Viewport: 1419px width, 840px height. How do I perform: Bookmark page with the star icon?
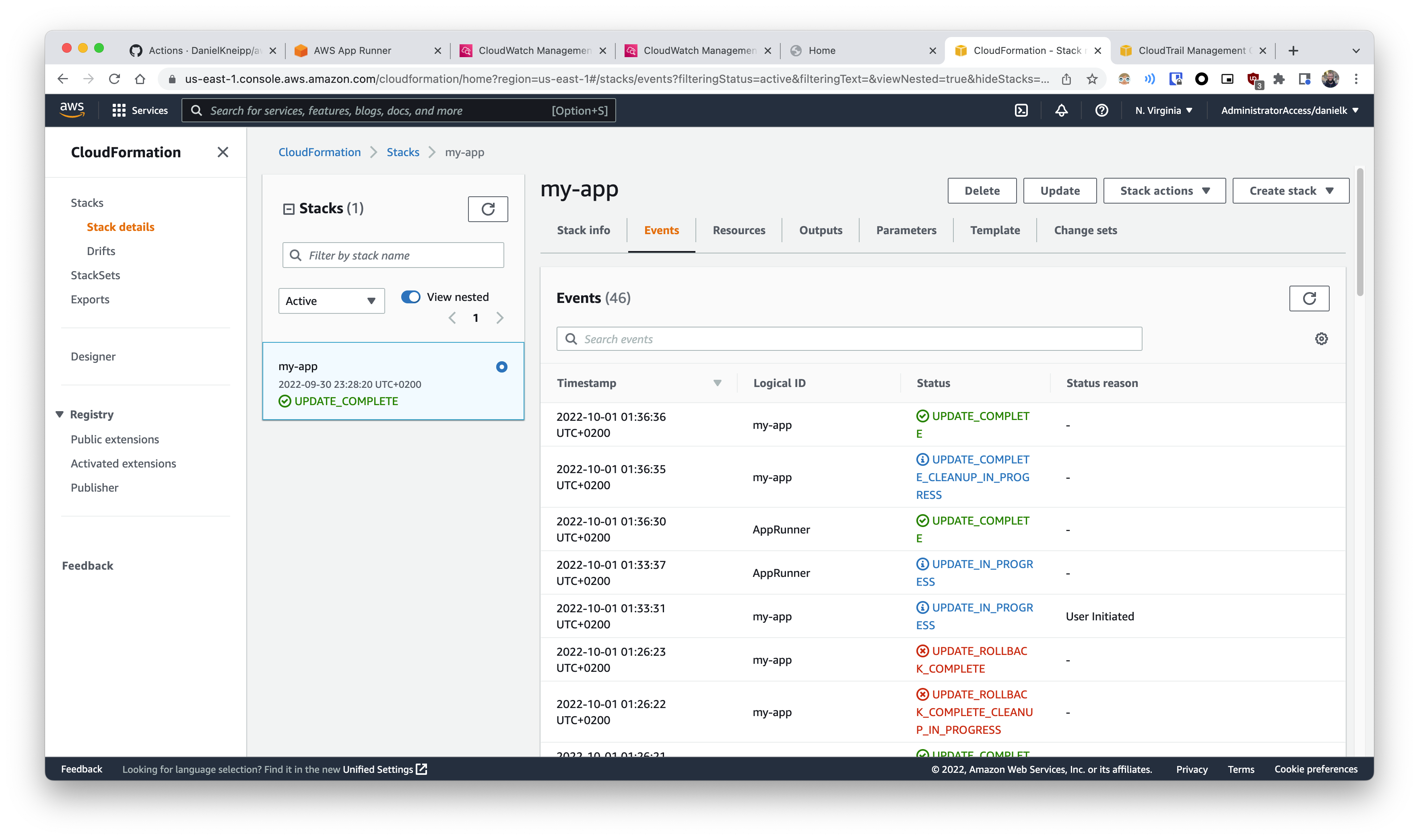pos(1092,79)
